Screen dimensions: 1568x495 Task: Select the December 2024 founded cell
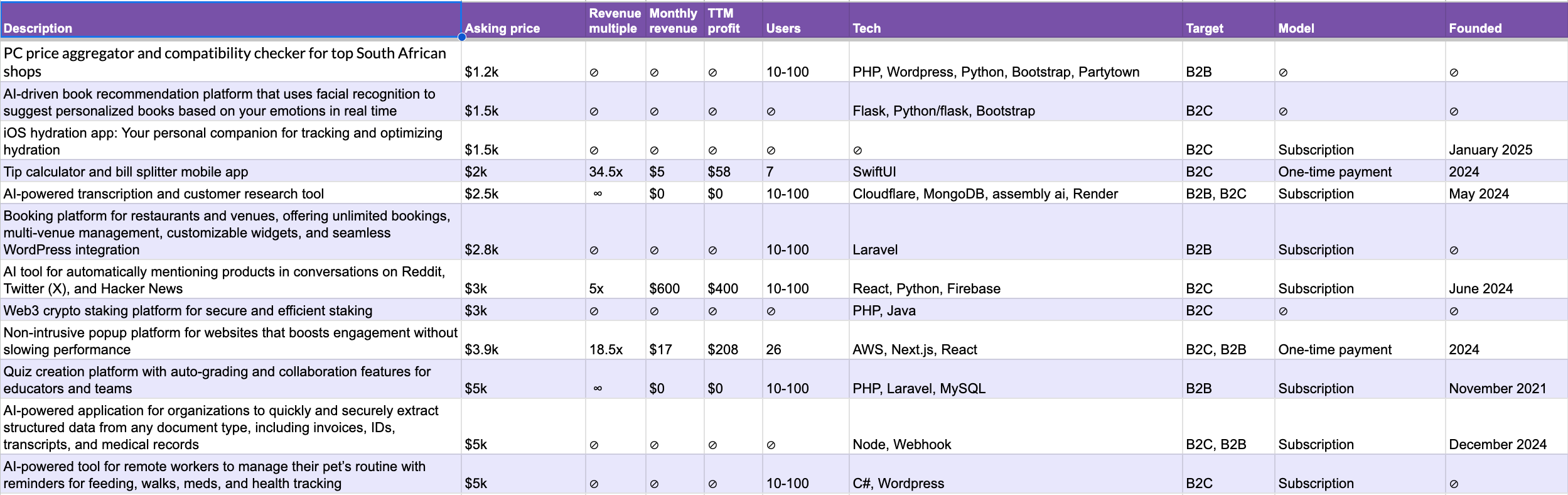coord(1506,427)
